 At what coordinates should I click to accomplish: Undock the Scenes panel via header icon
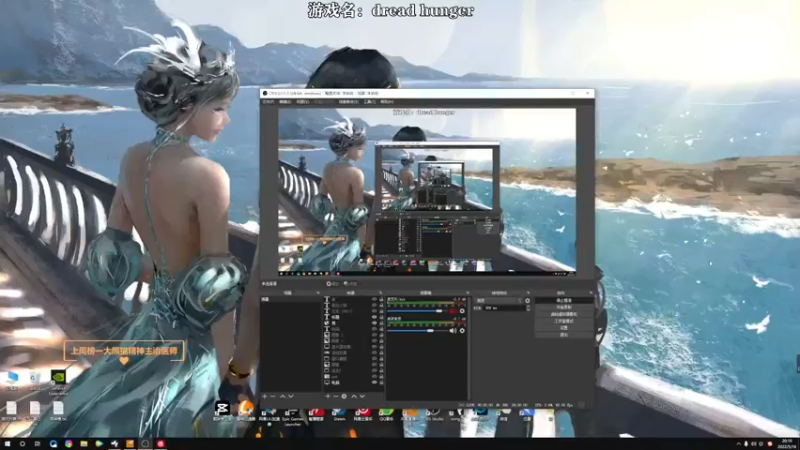[318, 293]
